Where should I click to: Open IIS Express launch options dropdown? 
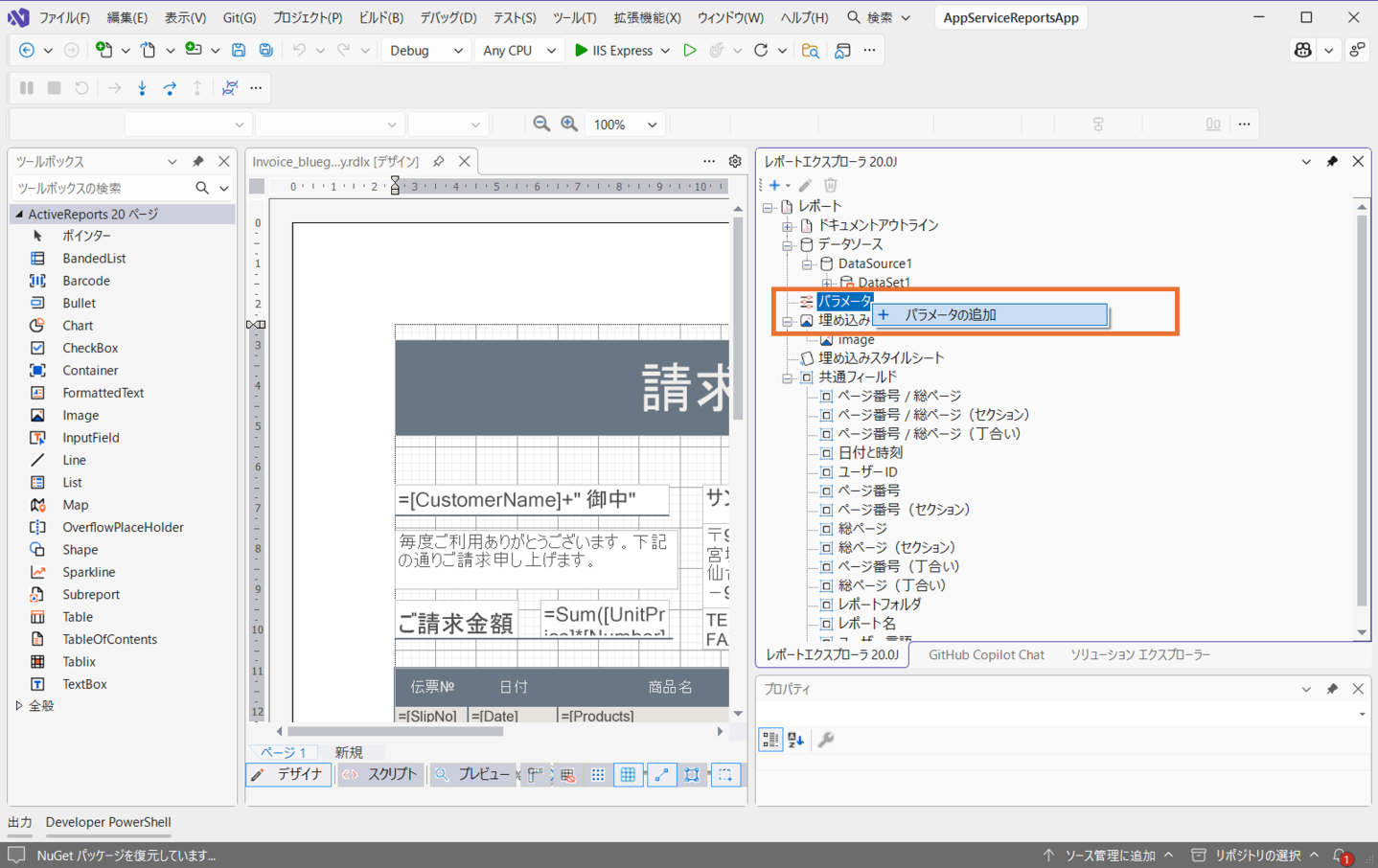point(665,51)
